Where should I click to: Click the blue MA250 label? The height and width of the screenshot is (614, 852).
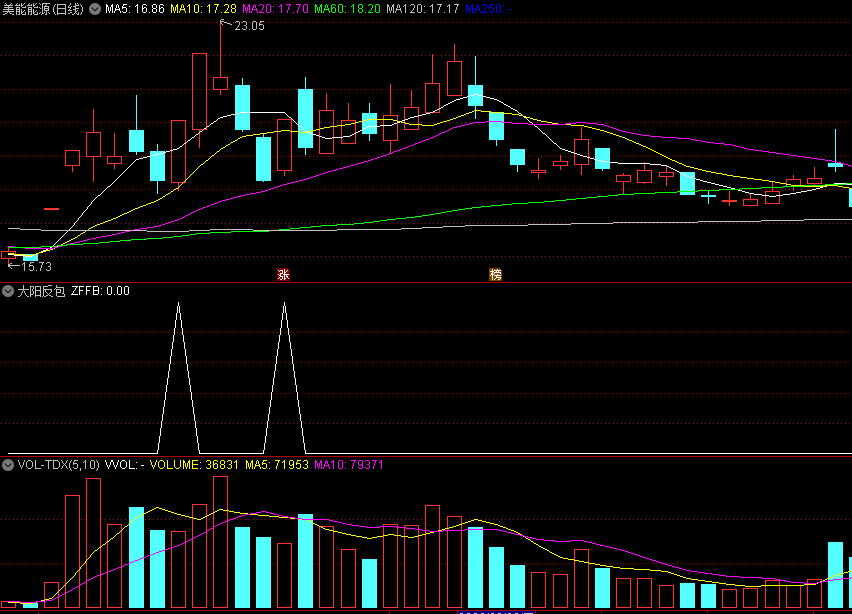pyautogui.click(x=488, y=9)
